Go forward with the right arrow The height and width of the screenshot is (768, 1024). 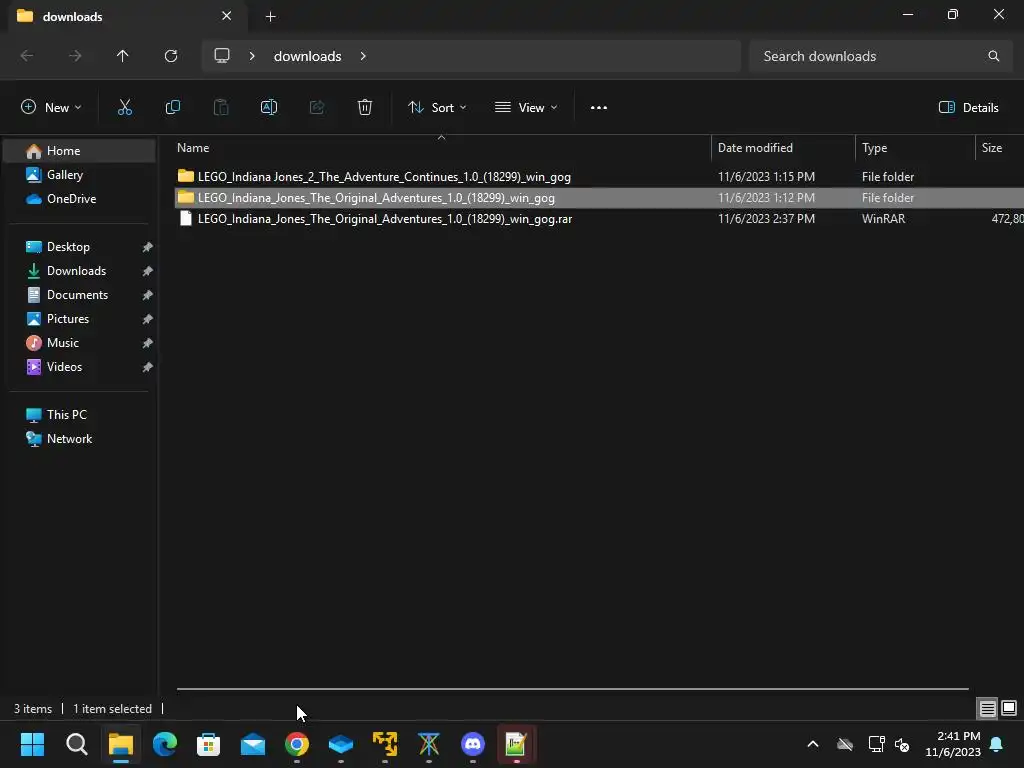[75, 56]
